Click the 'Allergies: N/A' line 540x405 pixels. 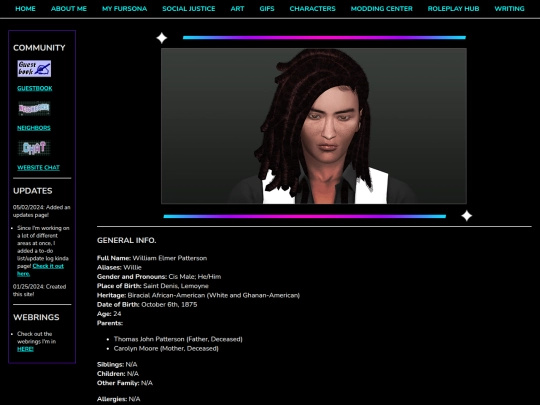coord(119,399)
